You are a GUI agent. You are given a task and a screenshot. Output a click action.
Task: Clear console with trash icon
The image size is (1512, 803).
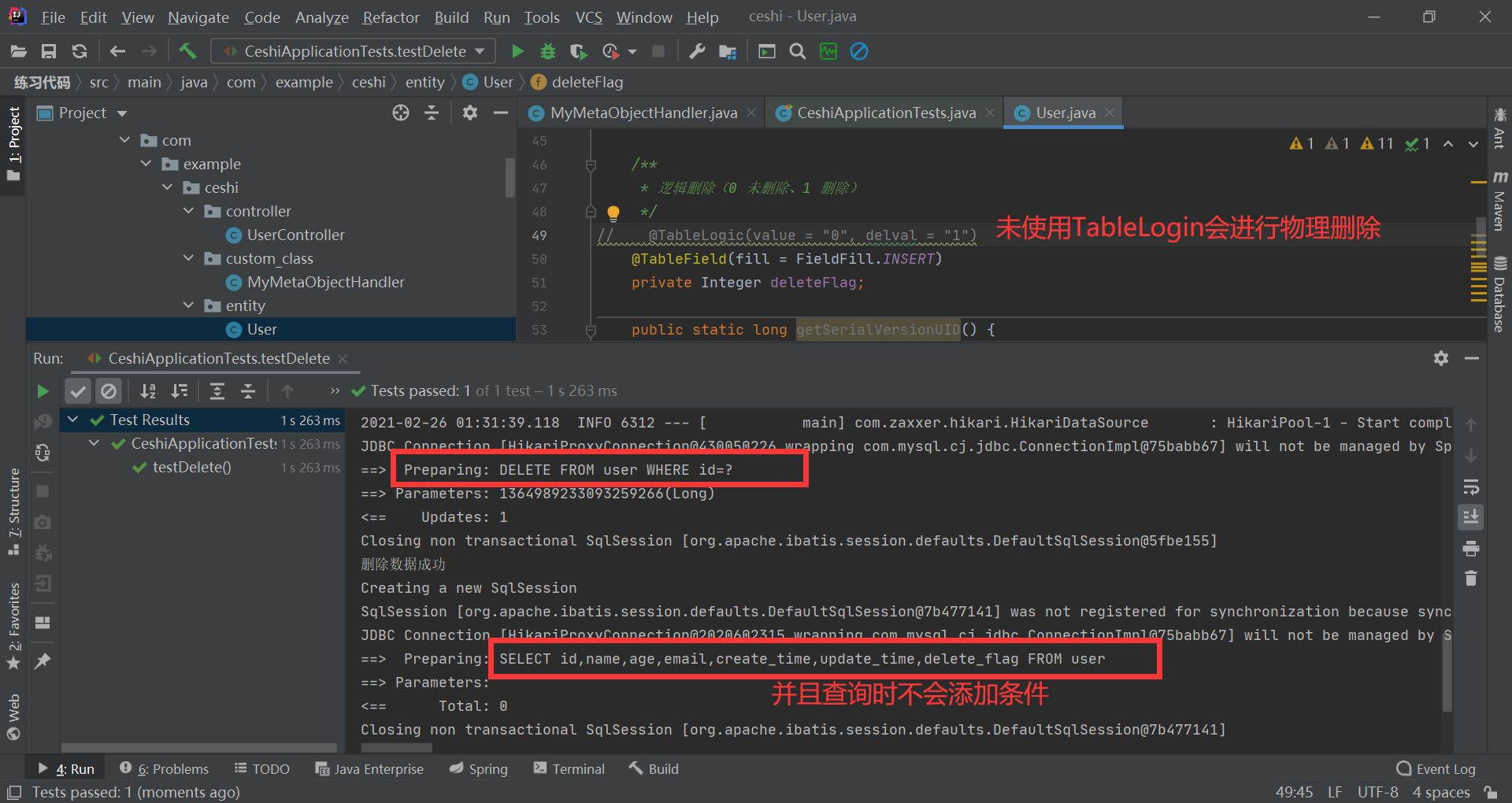pyautogui.click(x=1470, y=579)
